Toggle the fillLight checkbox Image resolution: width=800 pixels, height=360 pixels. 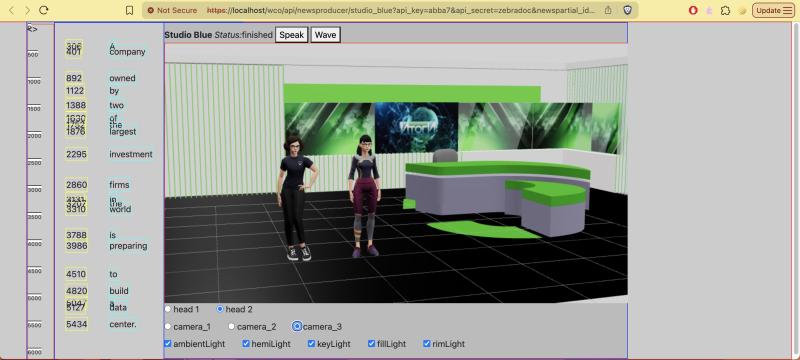(x=371, y=344)
